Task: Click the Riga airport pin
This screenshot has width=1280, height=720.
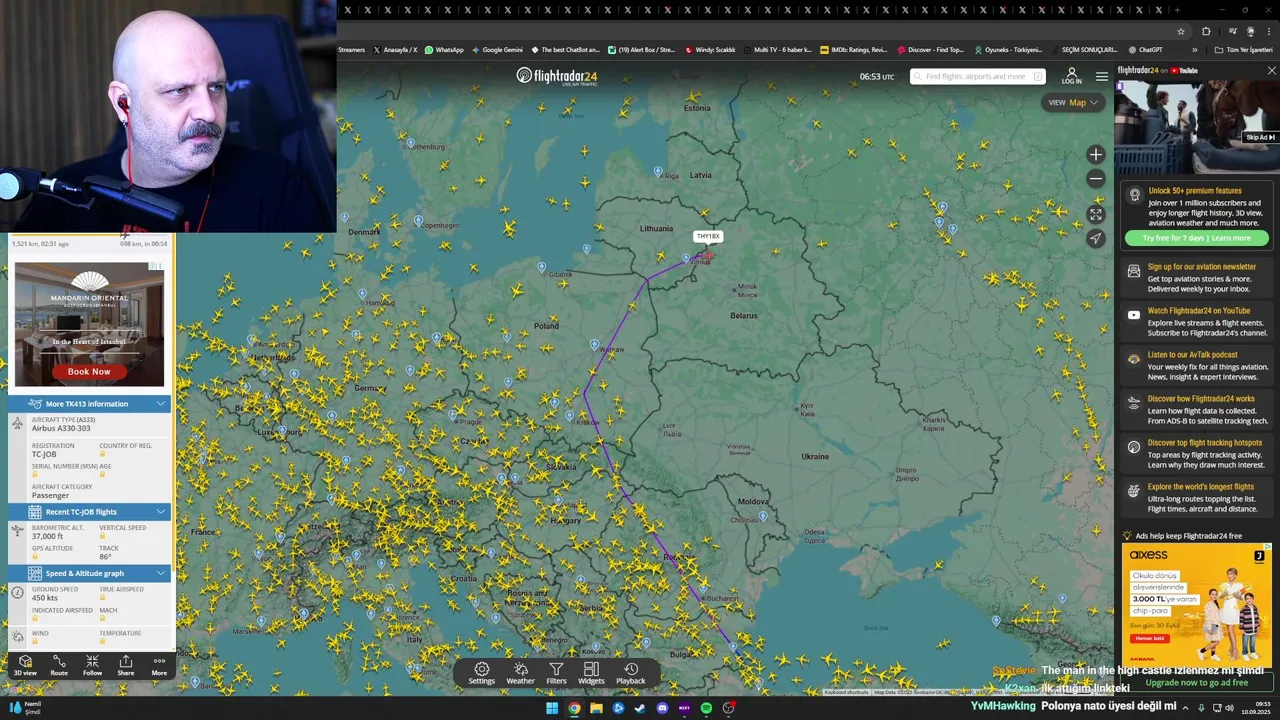Action: coord(658,172)
